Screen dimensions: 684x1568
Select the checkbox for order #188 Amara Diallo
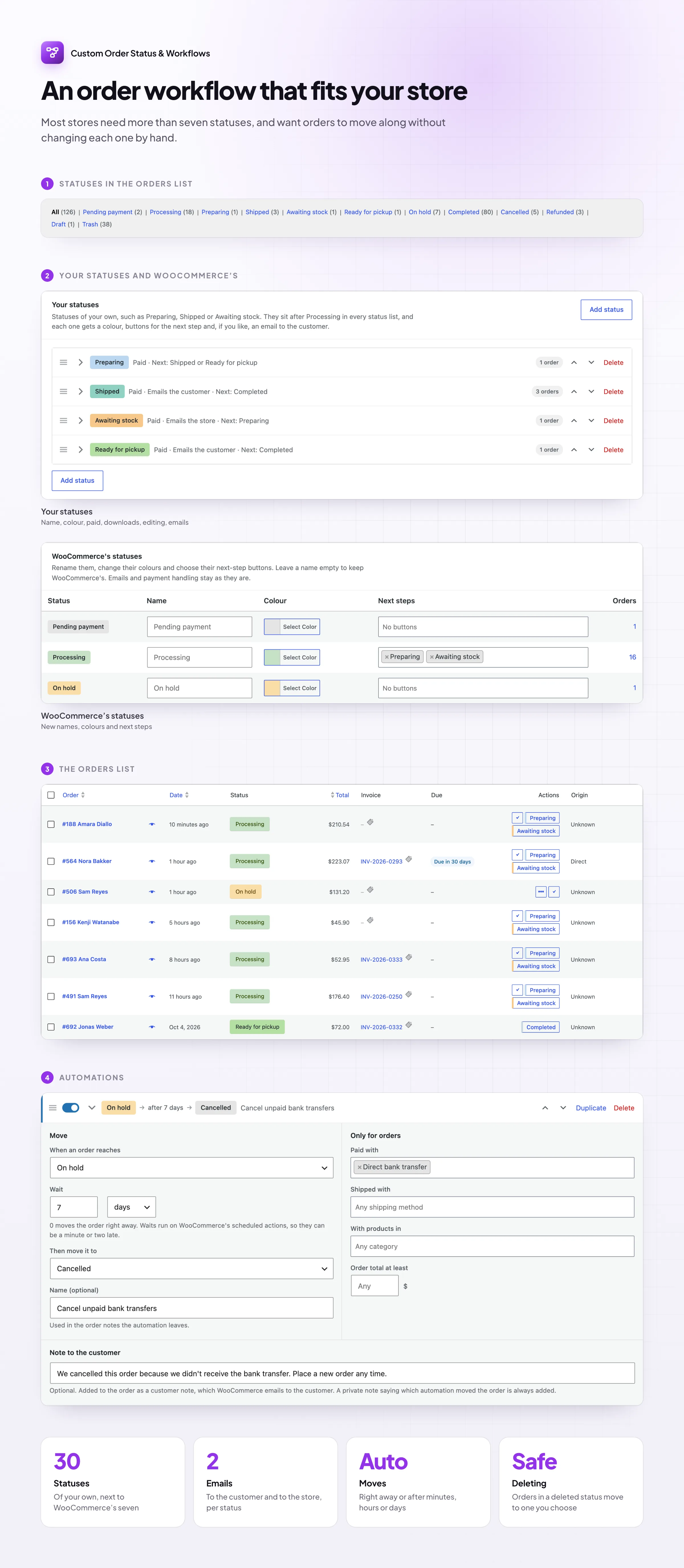click(51, 824)
